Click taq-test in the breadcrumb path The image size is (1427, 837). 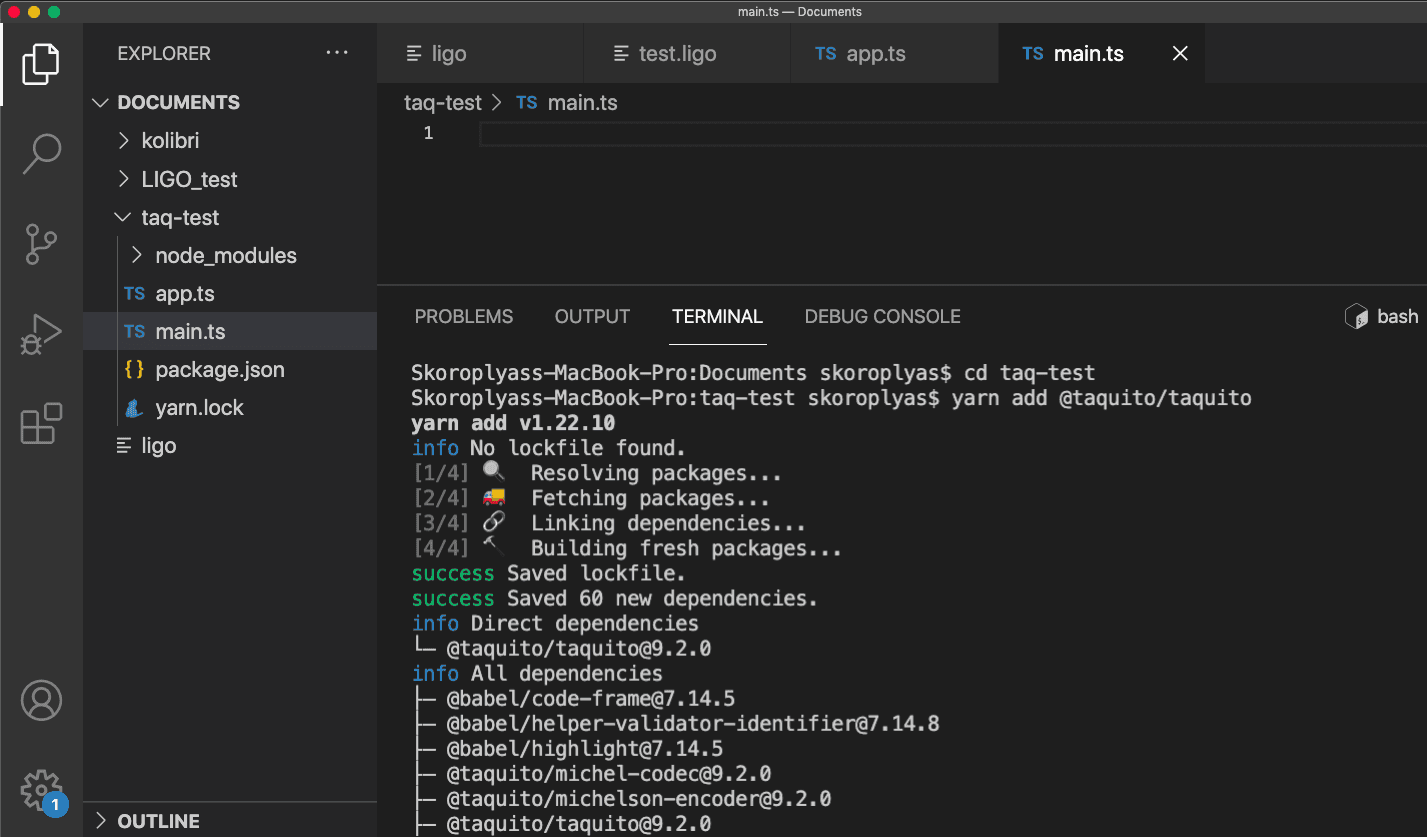click(x=442, y=103)
